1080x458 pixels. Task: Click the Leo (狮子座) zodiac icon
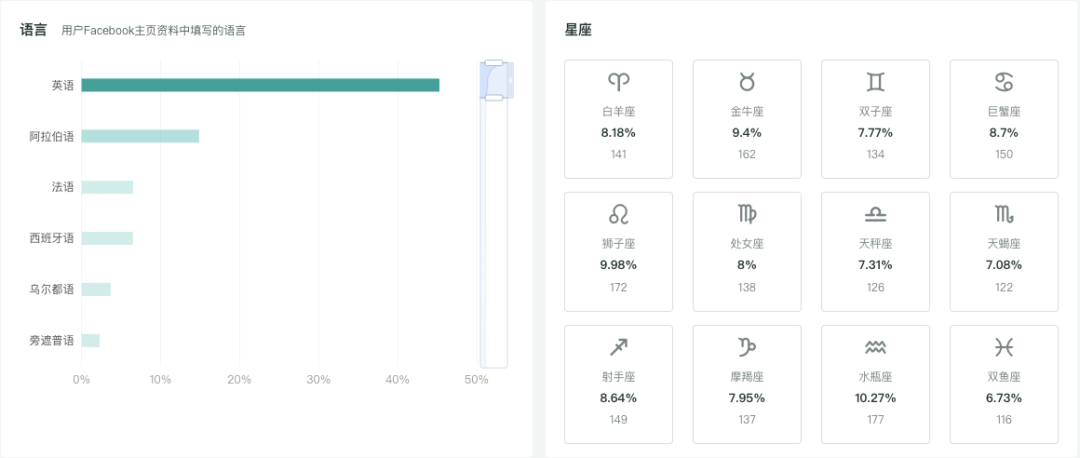coord(619,214)
